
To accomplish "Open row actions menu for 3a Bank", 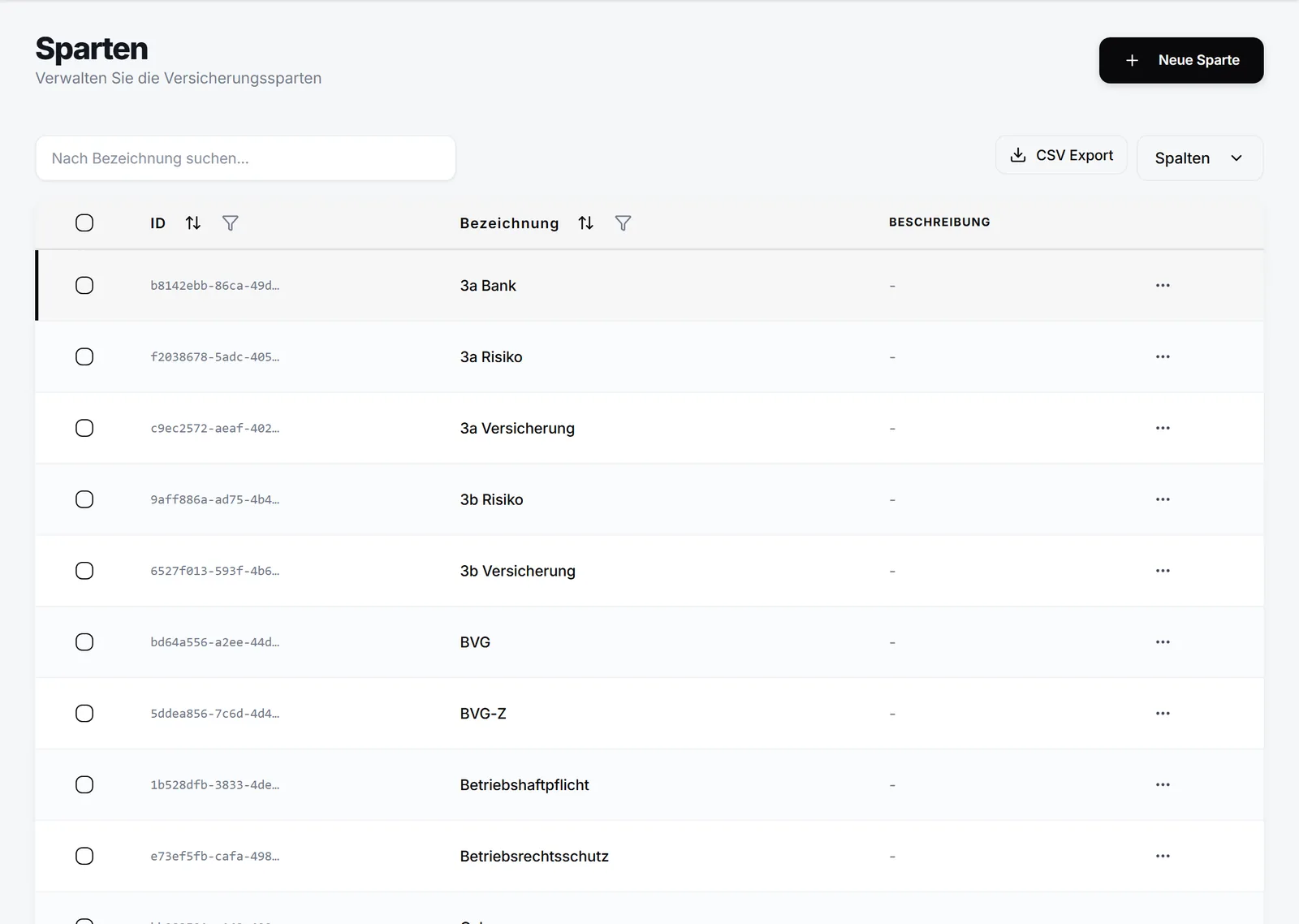I will [1163, 285].
